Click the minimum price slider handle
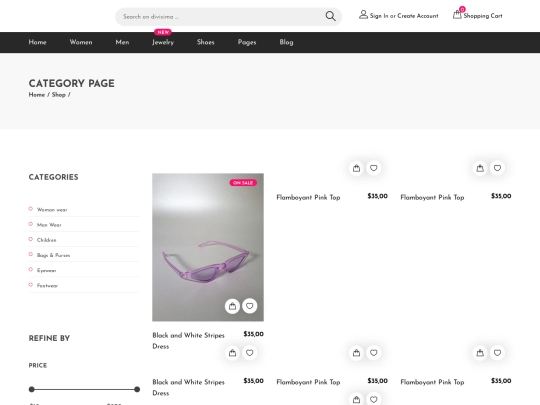This screenshot has width=540, height=405. (x=32, y=389)
